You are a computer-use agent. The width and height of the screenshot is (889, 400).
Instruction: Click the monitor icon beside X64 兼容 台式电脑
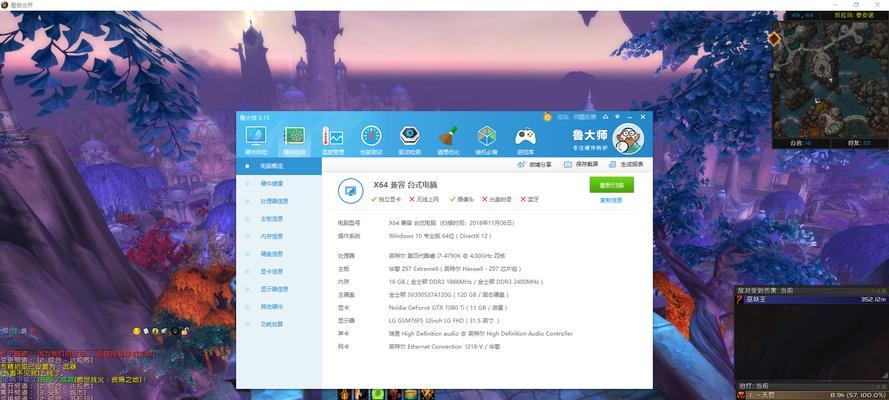350,190
